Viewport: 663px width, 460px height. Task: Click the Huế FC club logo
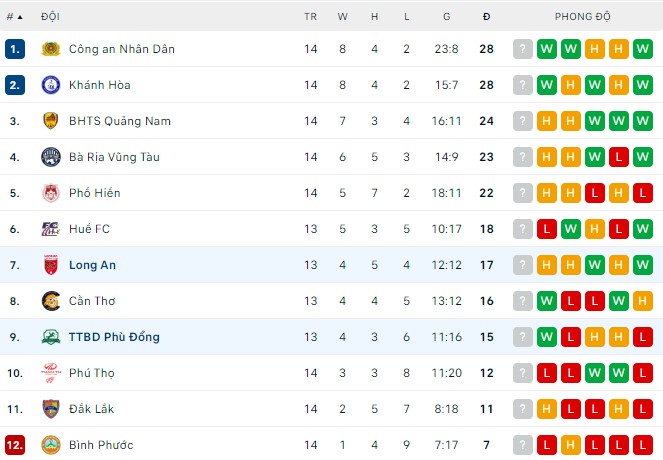pyautogui.click(x=50, y=229)
